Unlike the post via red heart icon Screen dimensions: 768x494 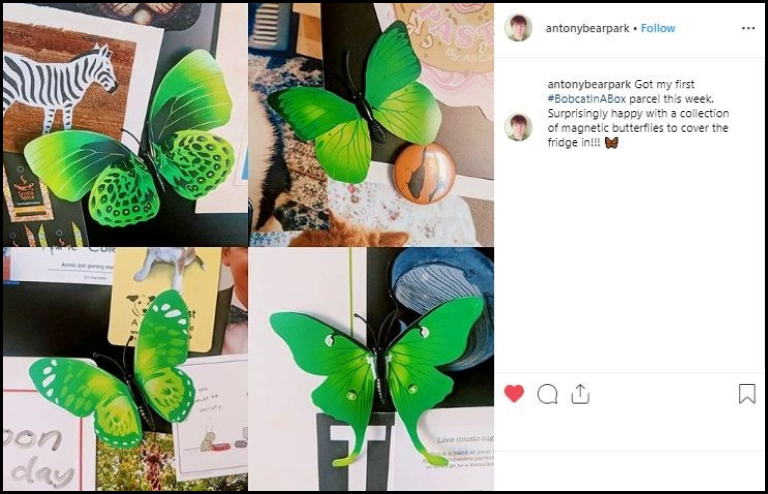(x=514, y=394)
